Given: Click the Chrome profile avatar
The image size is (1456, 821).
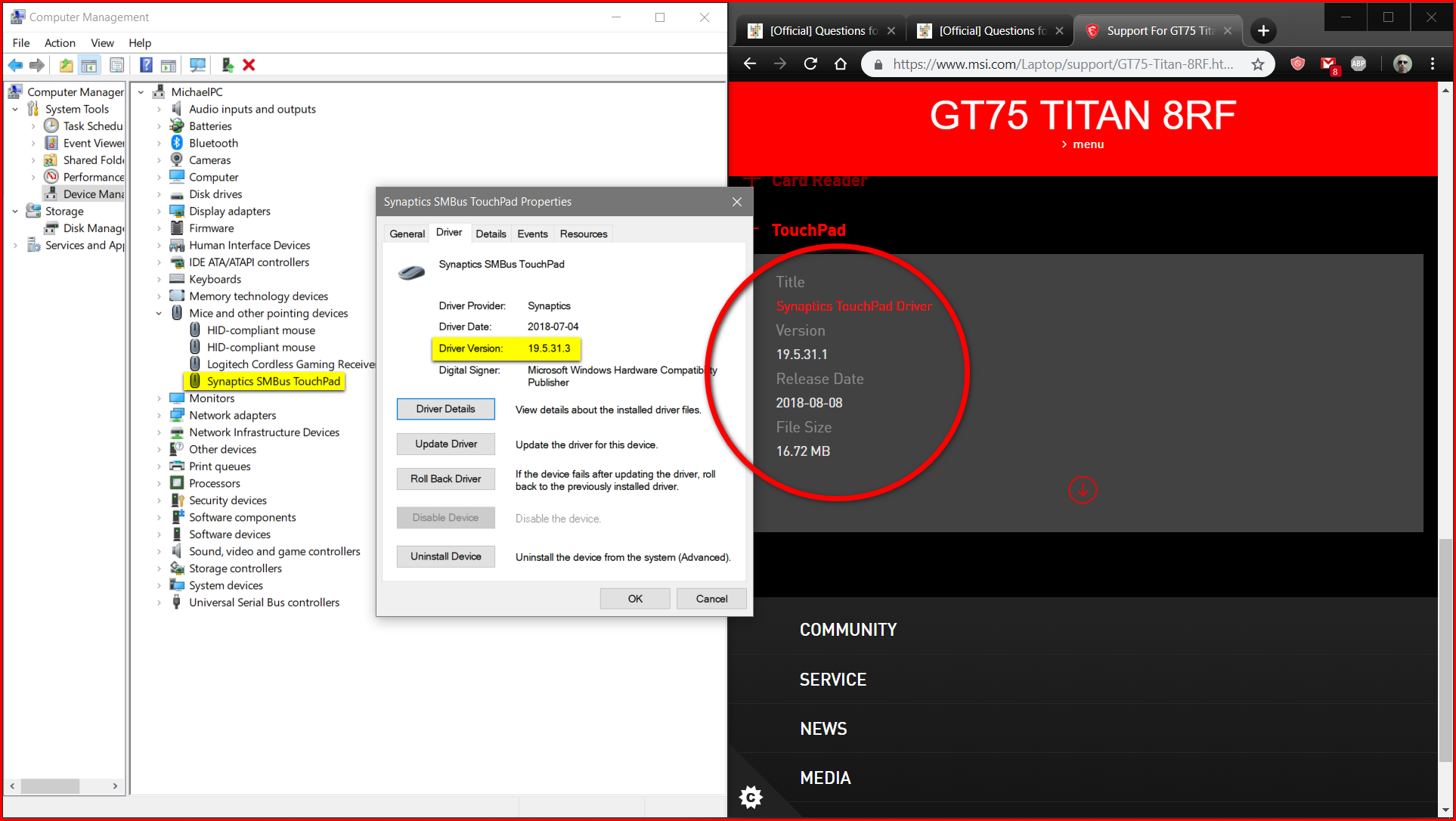Looking at the screenshot, I should coord(1402,64).
